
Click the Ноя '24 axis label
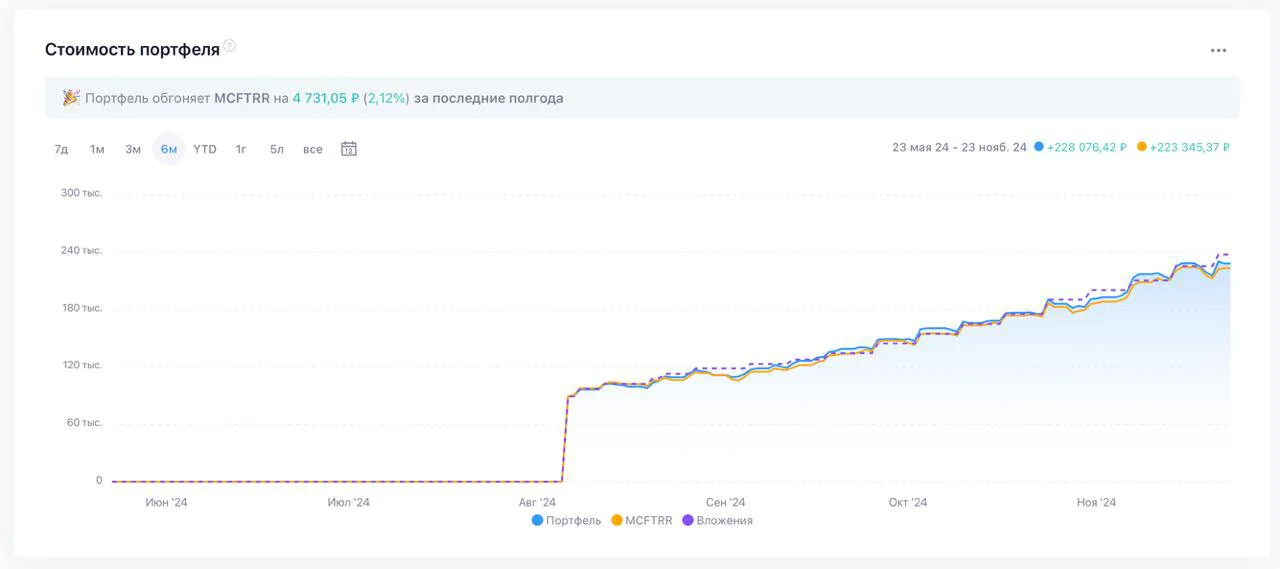point(1096,502)
